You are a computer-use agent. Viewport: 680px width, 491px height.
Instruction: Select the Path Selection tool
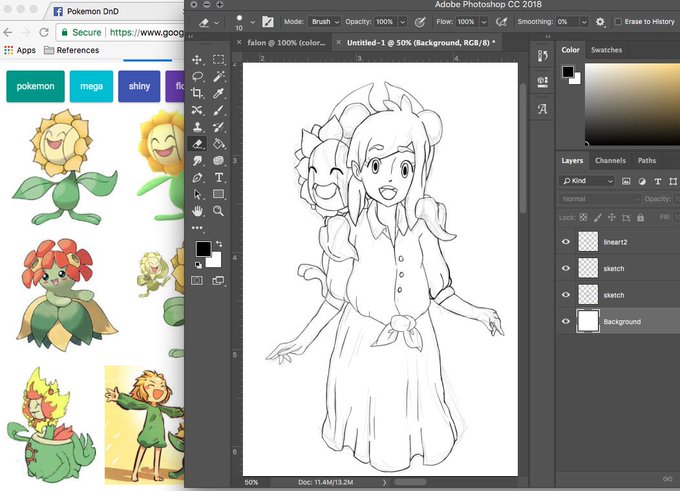[197, 194]
